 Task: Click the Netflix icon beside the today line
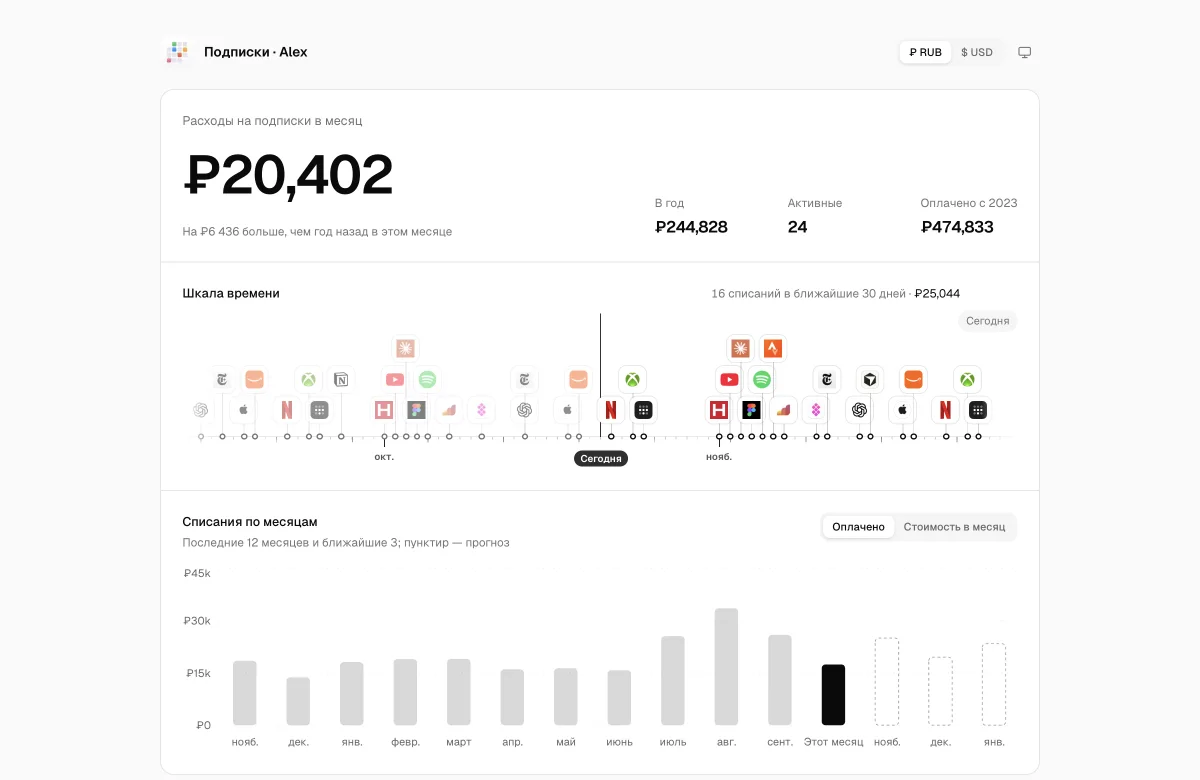611,410
